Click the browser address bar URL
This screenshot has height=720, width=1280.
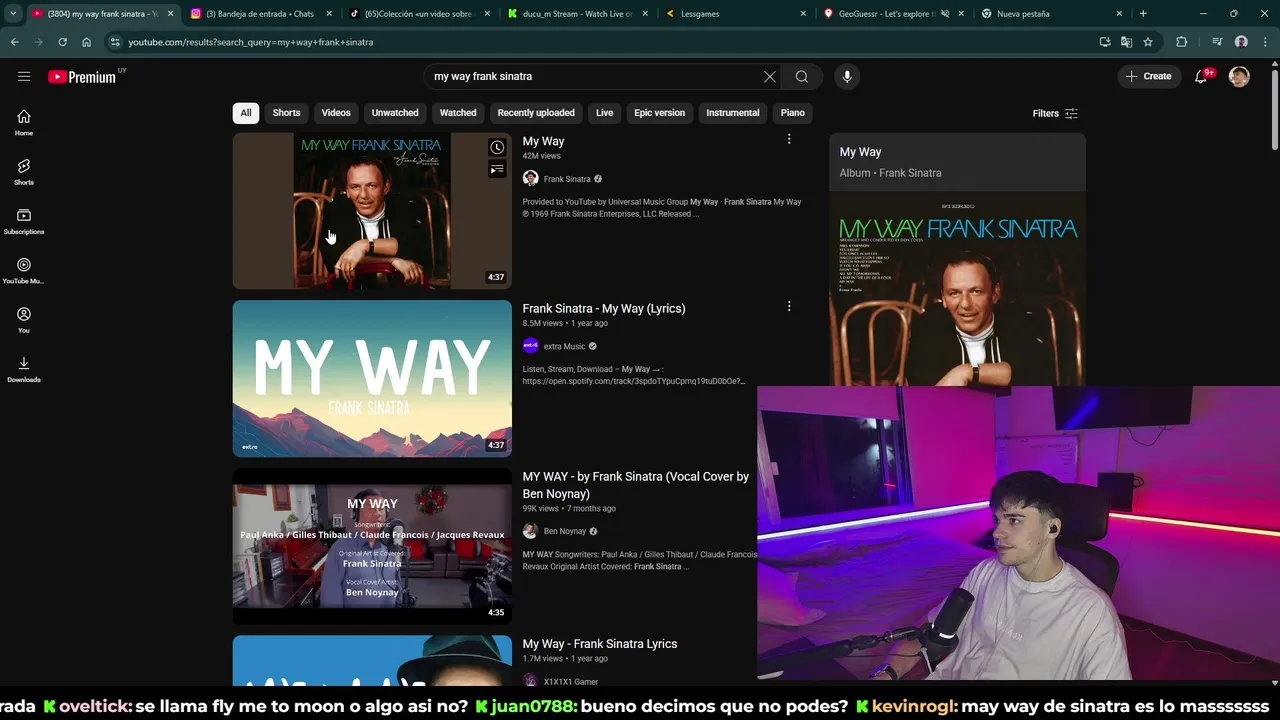click(251, 42)
